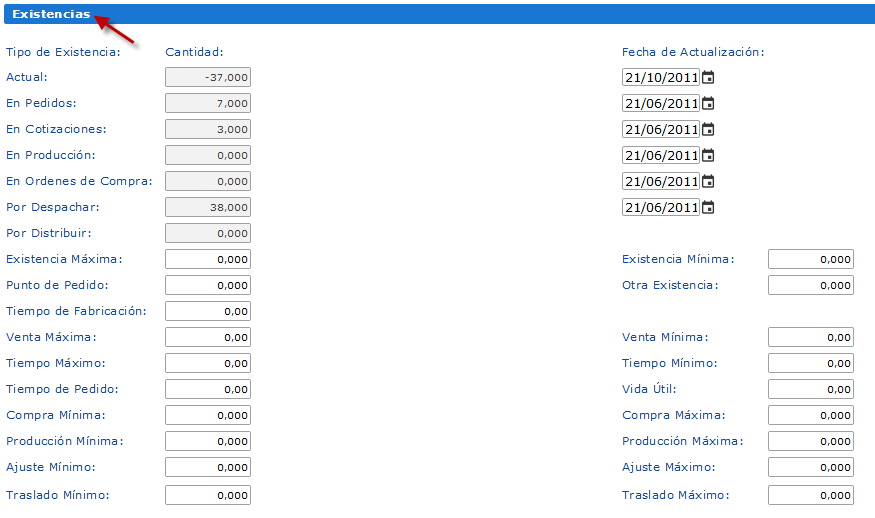Select the En Ordenes de Compra quantity field
The width and height of the screenshot is (875, 518).
click(x=208, y=181)
